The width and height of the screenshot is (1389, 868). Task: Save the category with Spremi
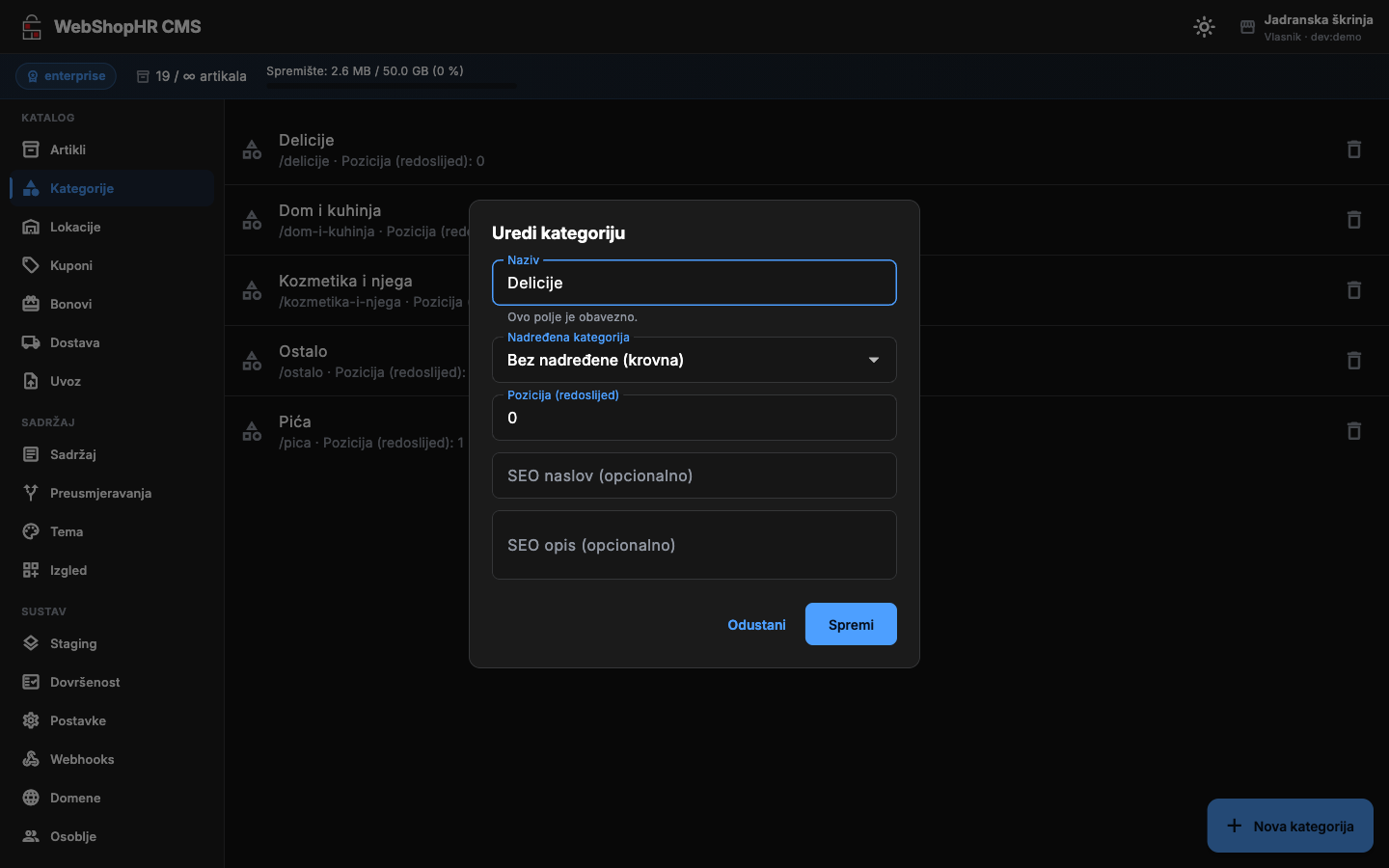pos(851,624)
